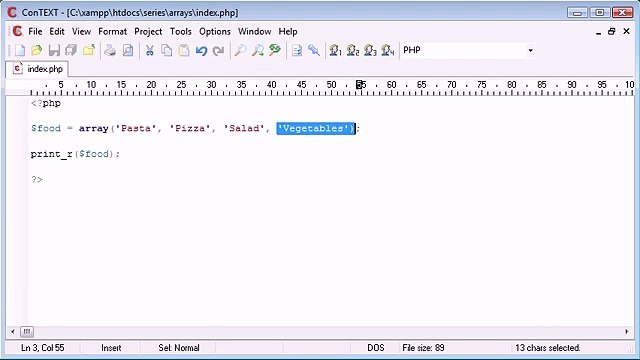The image size is (640, 360).
Task: Open the Help menu
Action: [x=288, y=31]
